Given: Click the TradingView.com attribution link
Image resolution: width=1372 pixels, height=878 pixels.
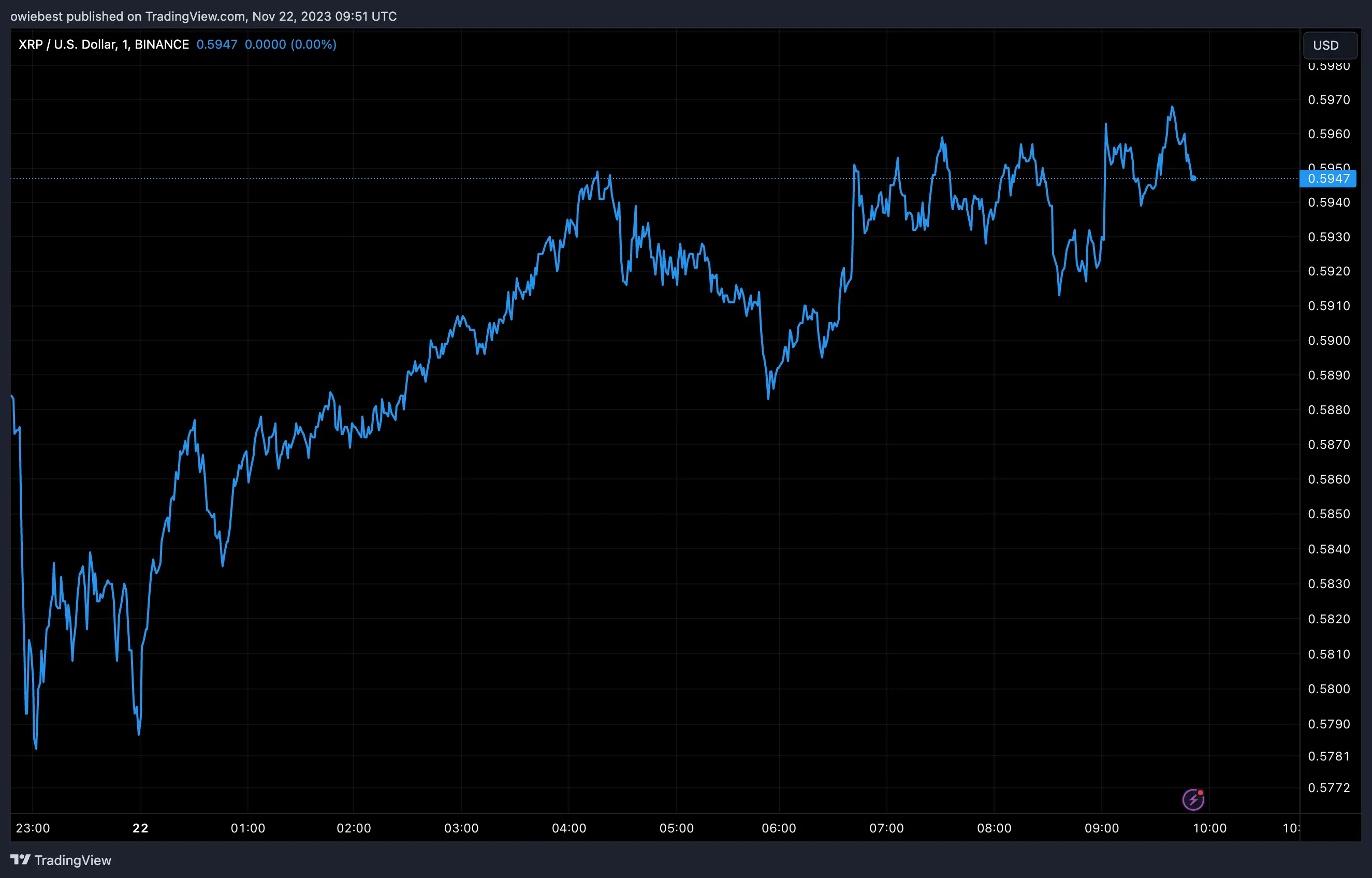Looking at the screenshot, I should (195, 17).
